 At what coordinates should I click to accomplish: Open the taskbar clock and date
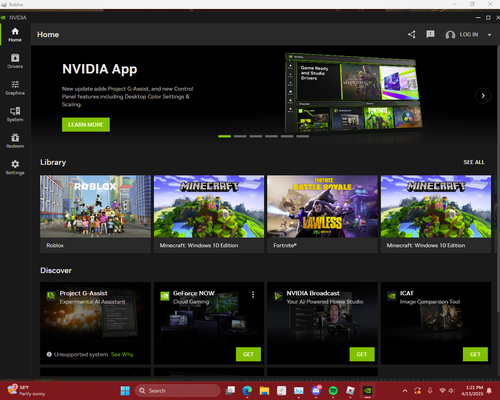click(x=472, y=391)
